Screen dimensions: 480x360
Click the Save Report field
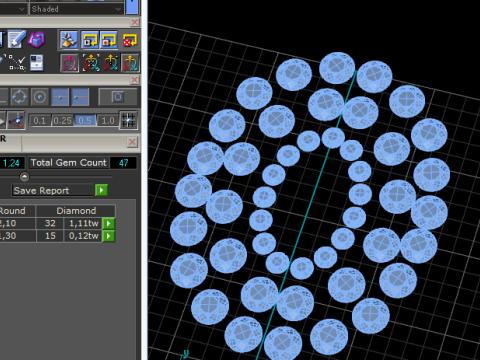(53, 190)
